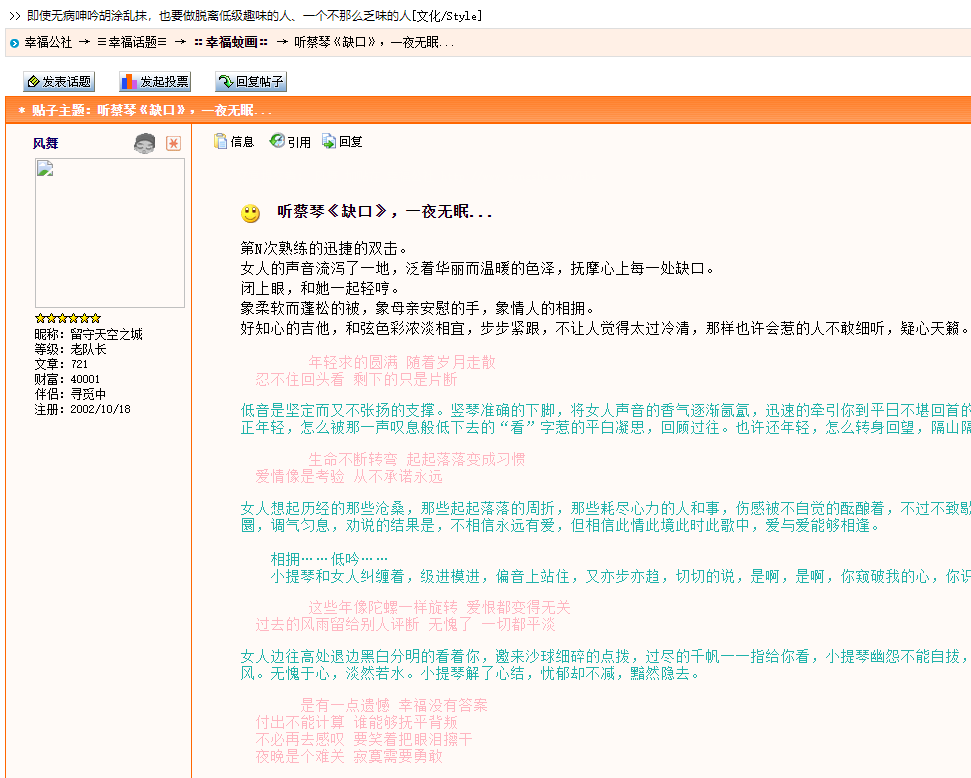971x778 pixels.
Task: Click the five-star rating under the avatar
Action: (x=68, y=318)
